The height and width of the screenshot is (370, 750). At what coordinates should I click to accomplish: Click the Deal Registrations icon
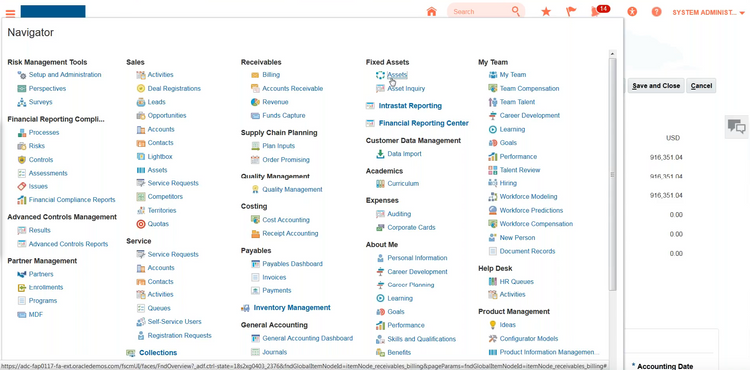coord(141,88)
